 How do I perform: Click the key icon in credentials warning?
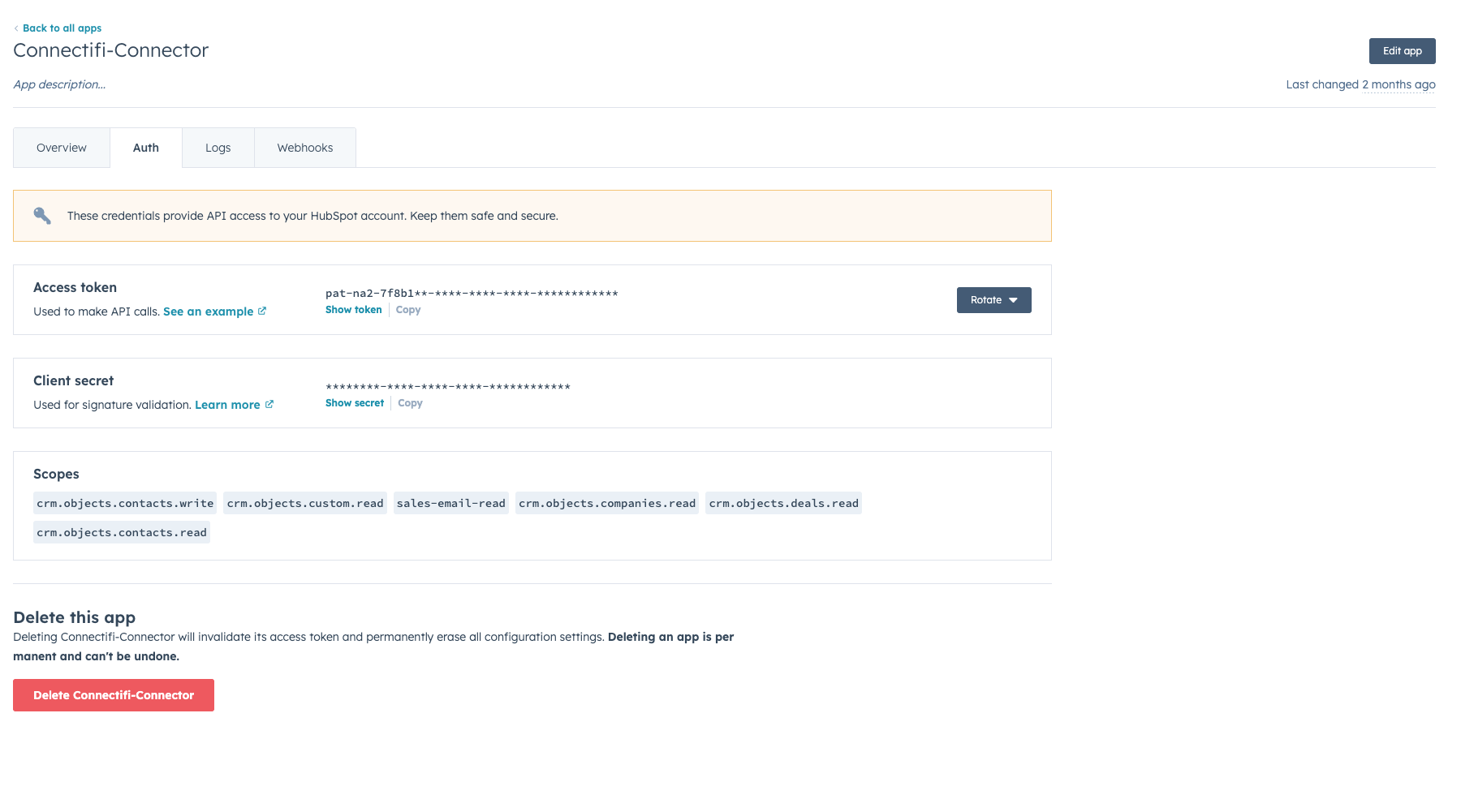pos(42,216)
